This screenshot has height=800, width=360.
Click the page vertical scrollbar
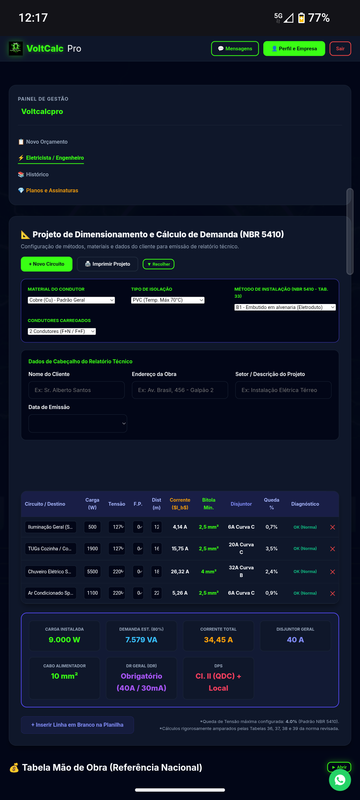(349, 232)
